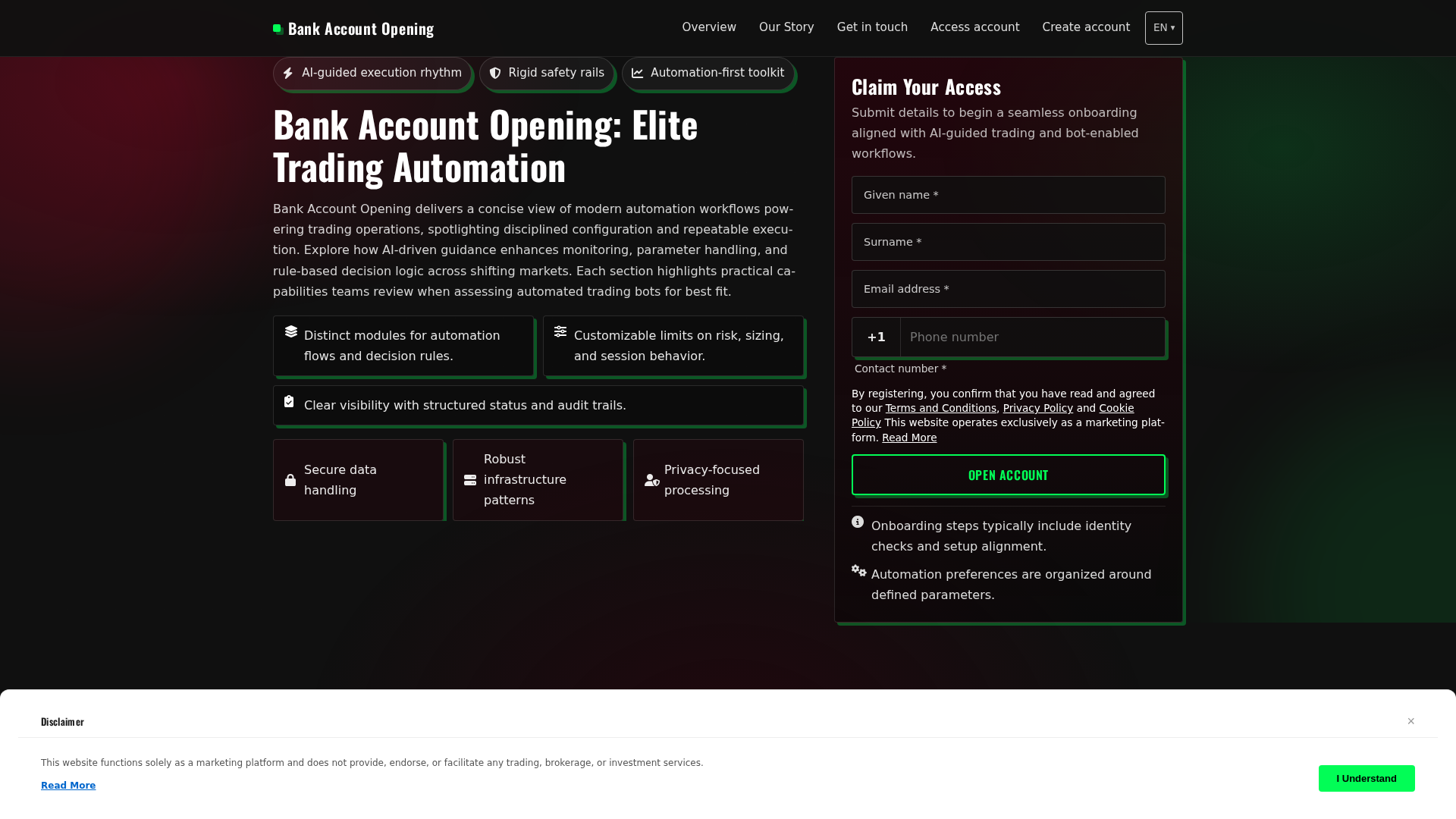Viewport: 1456px width, 819px height.
Task: Submit the form with OPEN ACCOUNT
Action: coord(1009,475)
